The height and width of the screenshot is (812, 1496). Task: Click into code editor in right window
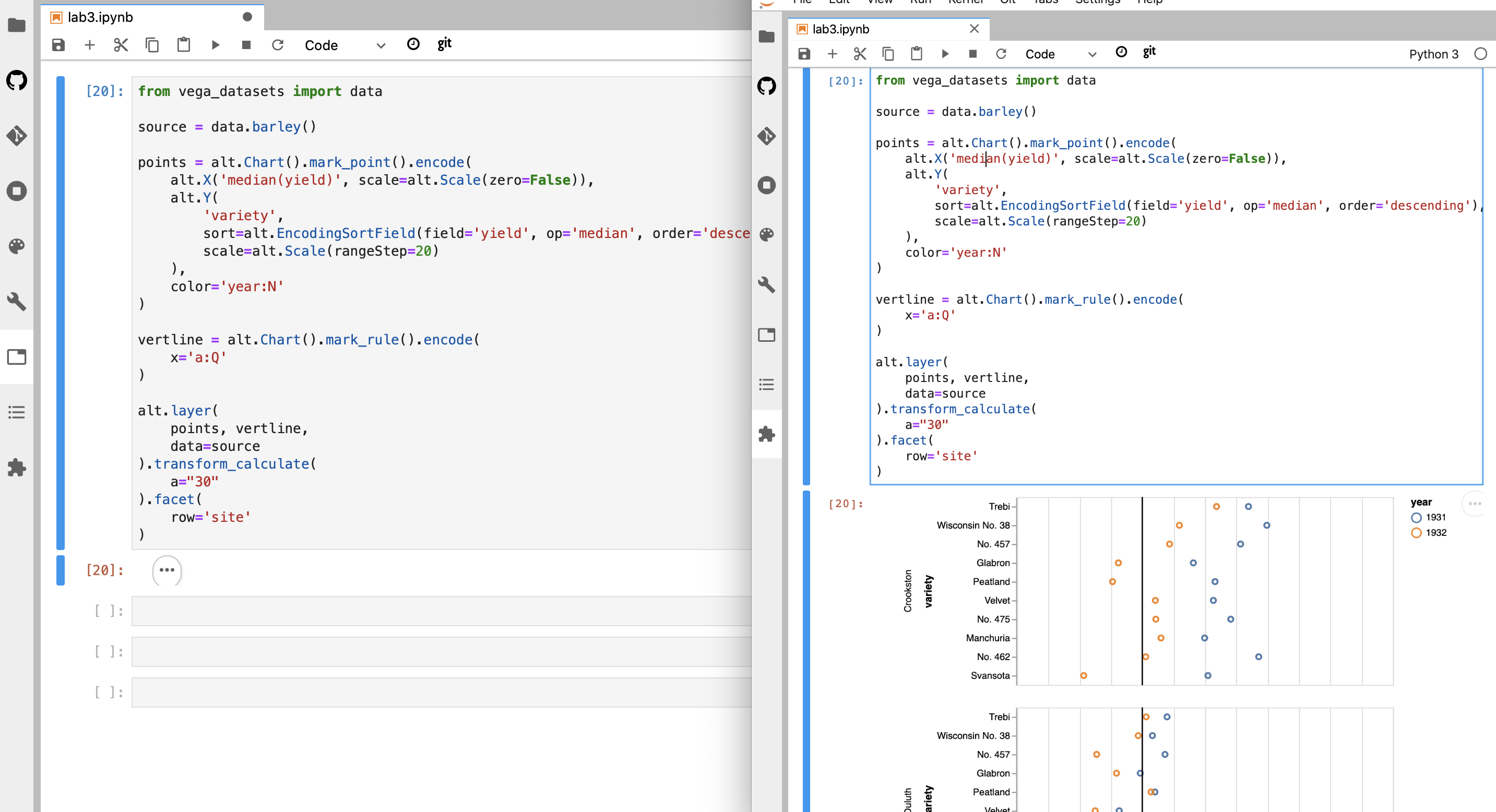pyautogui.click(x=1176, y=276)
